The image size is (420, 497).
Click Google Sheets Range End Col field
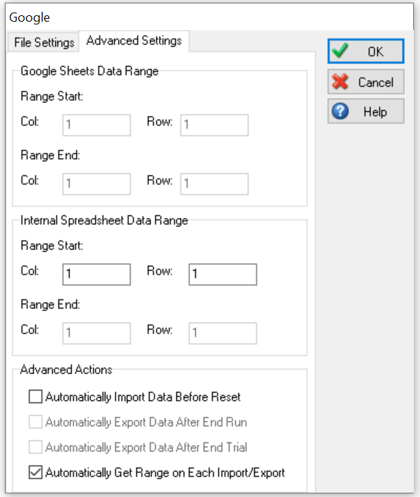[x=96, y=184]
